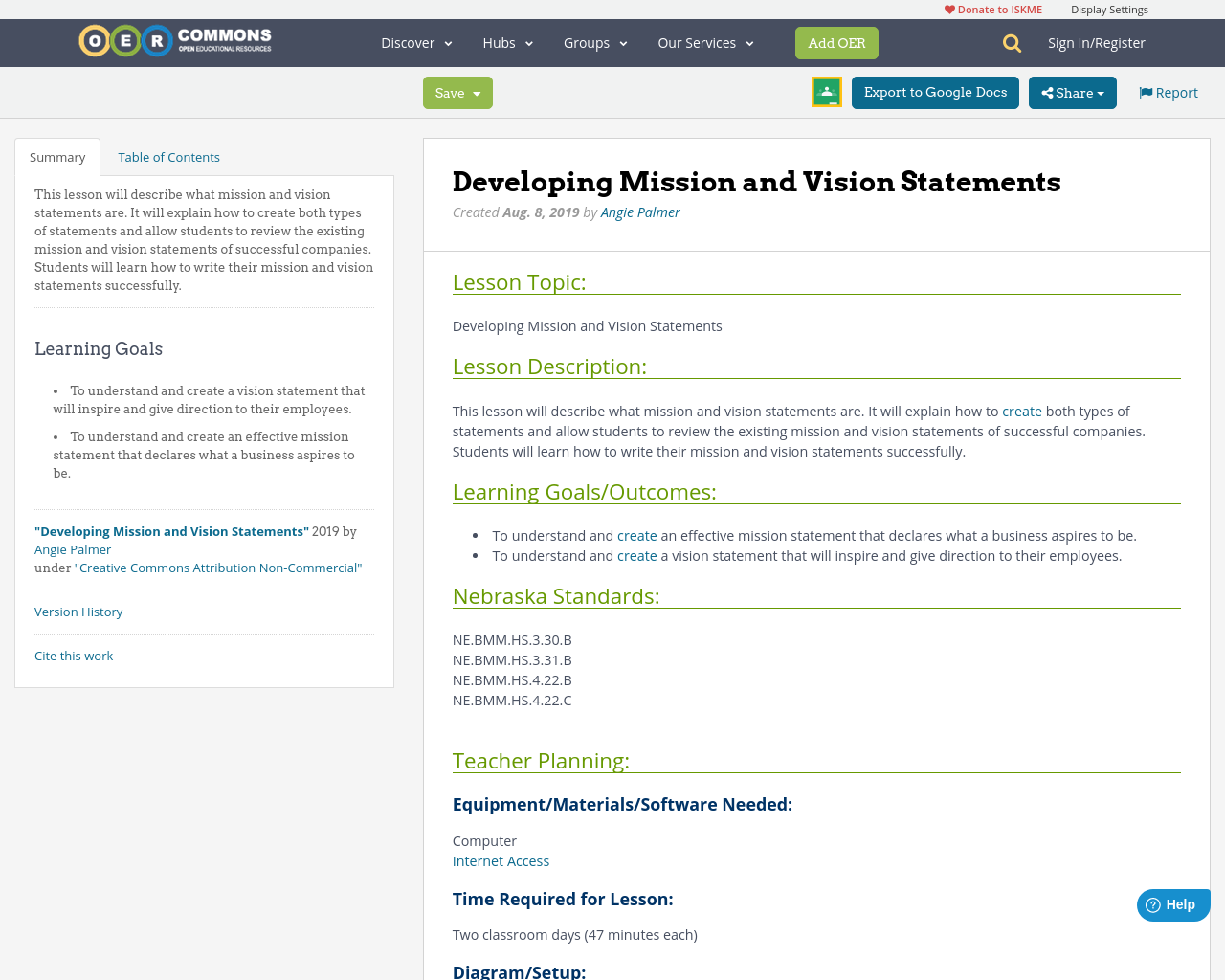Image resolution: width=1225 pixels, height=980 pixels.
Task: Open the Our Services dropdown
Action: coord(704,41)
